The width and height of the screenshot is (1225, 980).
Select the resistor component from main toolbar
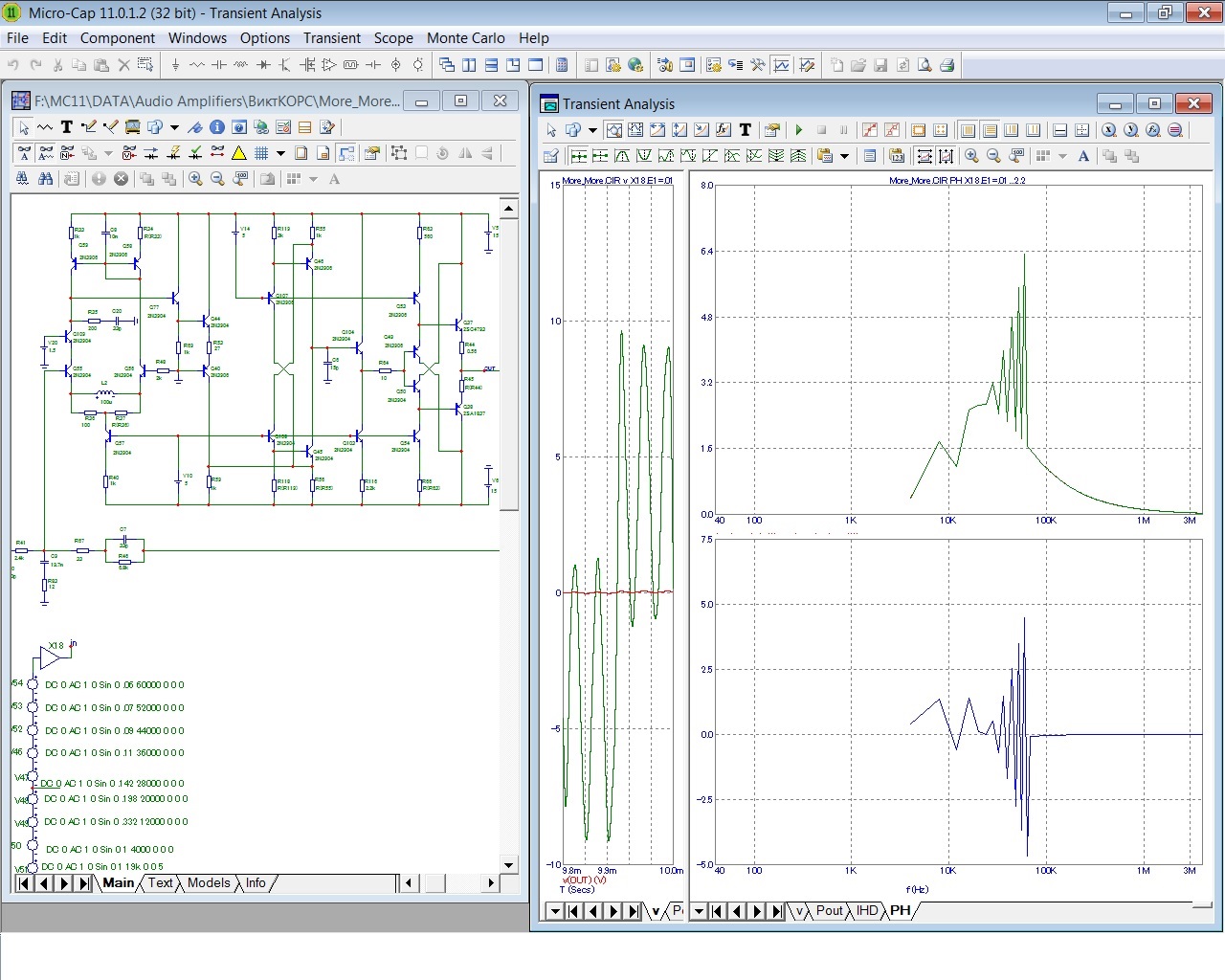tap(197, 65)
